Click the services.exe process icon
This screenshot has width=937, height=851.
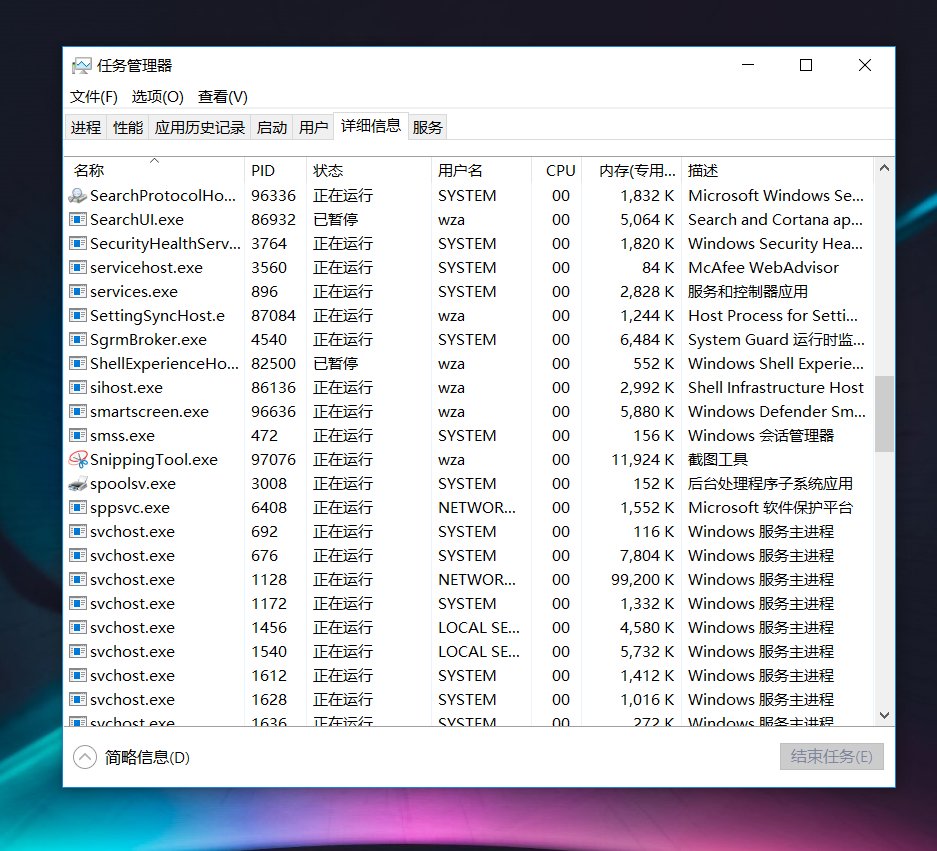point(78,291)
